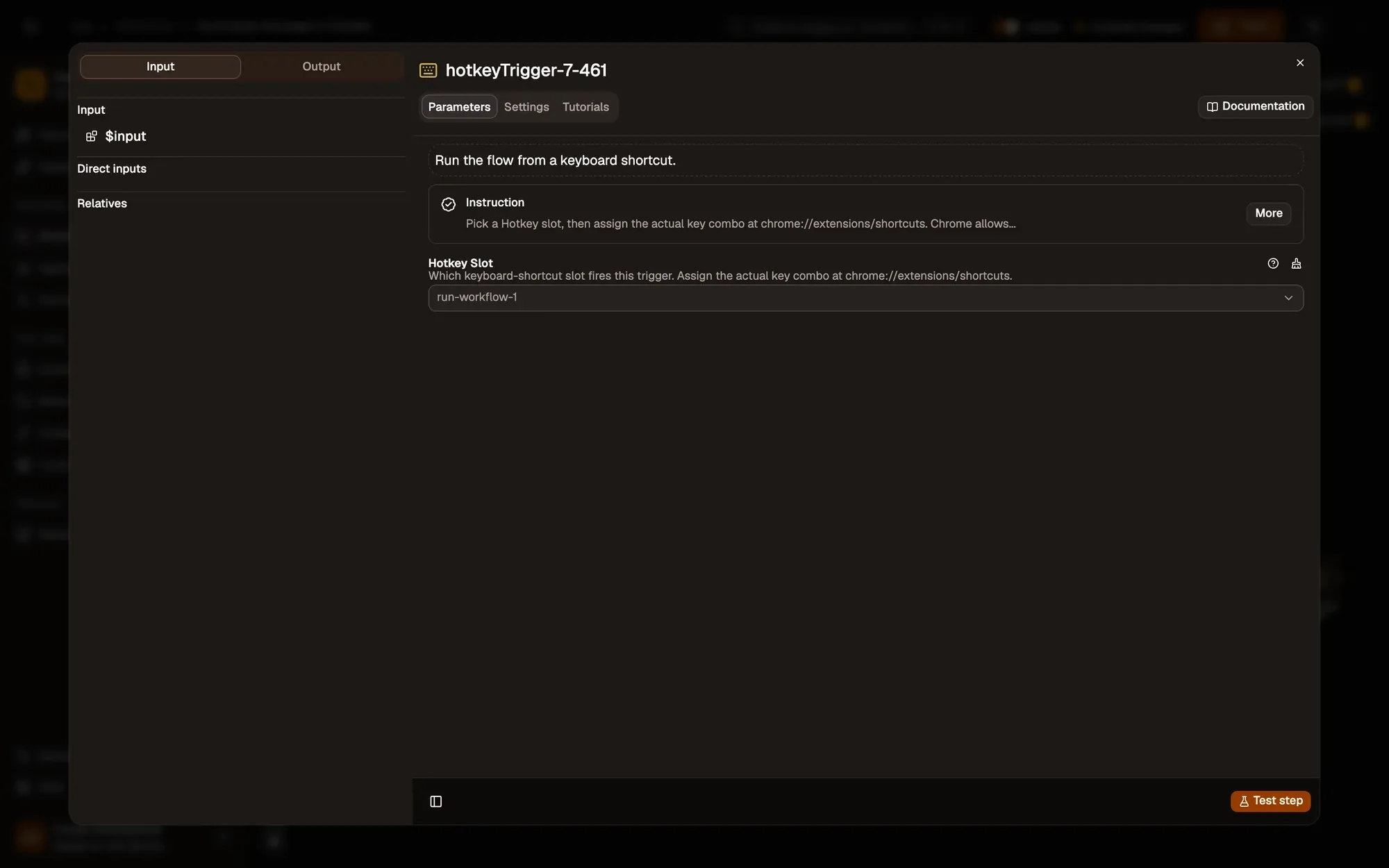
Task: Click the Input section heading
Action: point(91,110)
